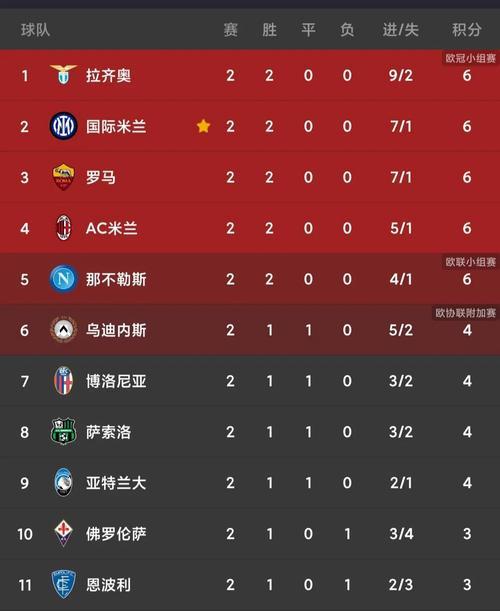Click the Udinese club crest
Viewport: 500px width, 611px height.
(64, 330)
